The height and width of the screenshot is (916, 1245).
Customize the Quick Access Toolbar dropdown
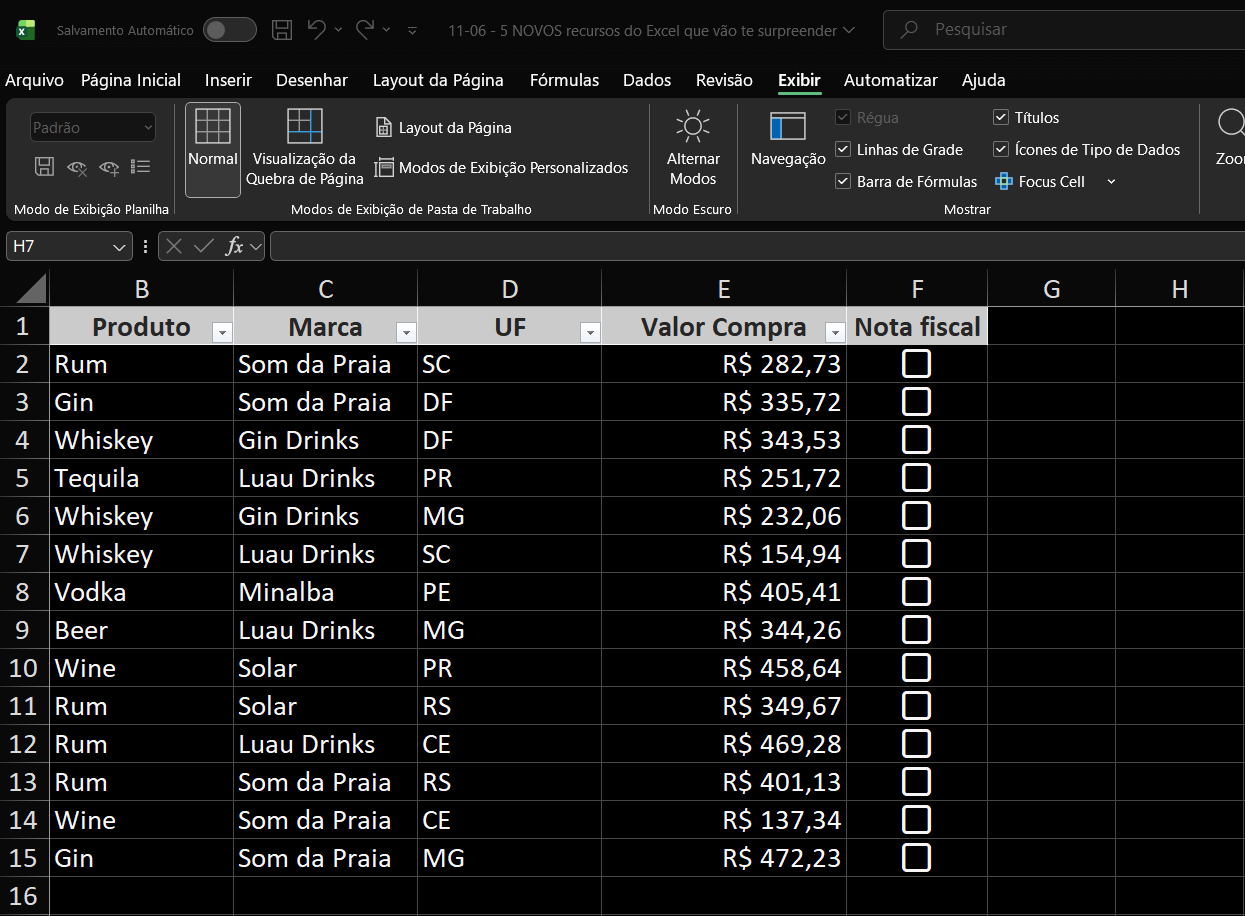(412, 31)
